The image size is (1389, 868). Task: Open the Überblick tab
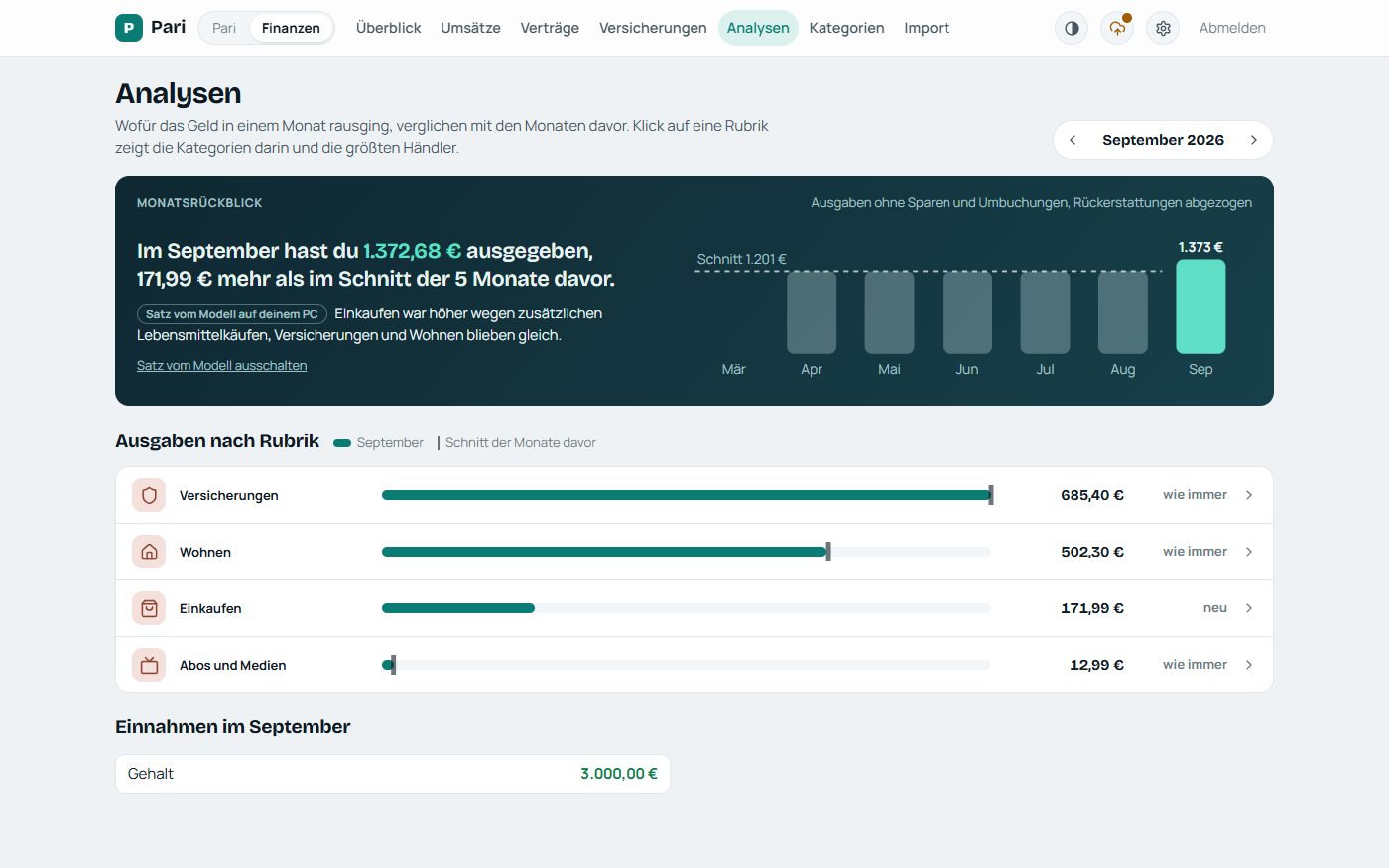pyautogui.click(x=389, y=28)
